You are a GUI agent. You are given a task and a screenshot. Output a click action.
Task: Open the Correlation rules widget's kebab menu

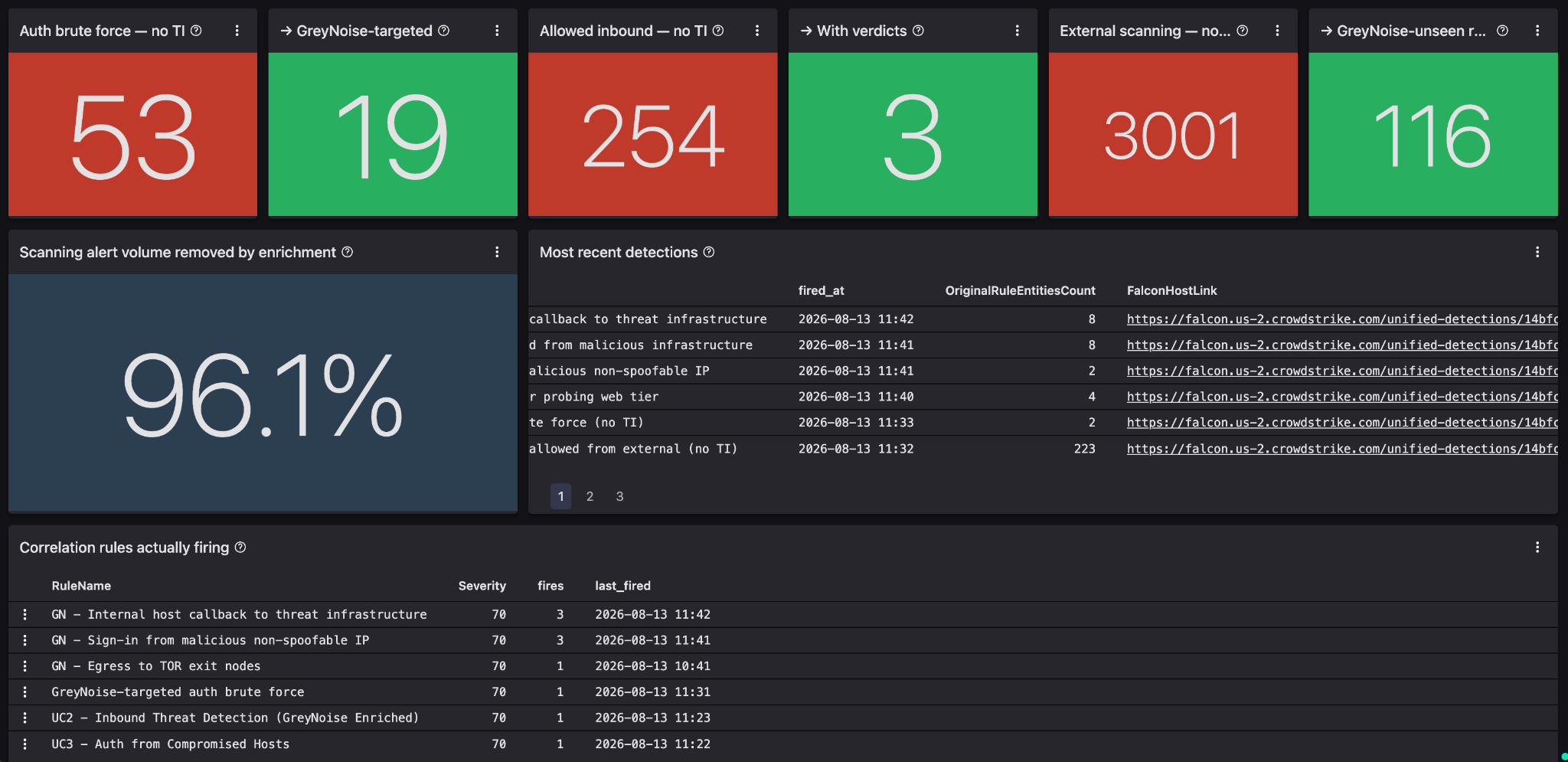[1537, 548]
